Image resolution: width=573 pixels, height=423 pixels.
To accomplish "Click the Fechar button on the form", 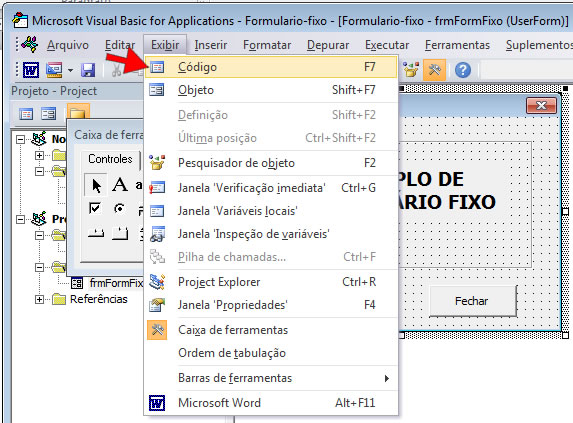I will tap(473, 301).
